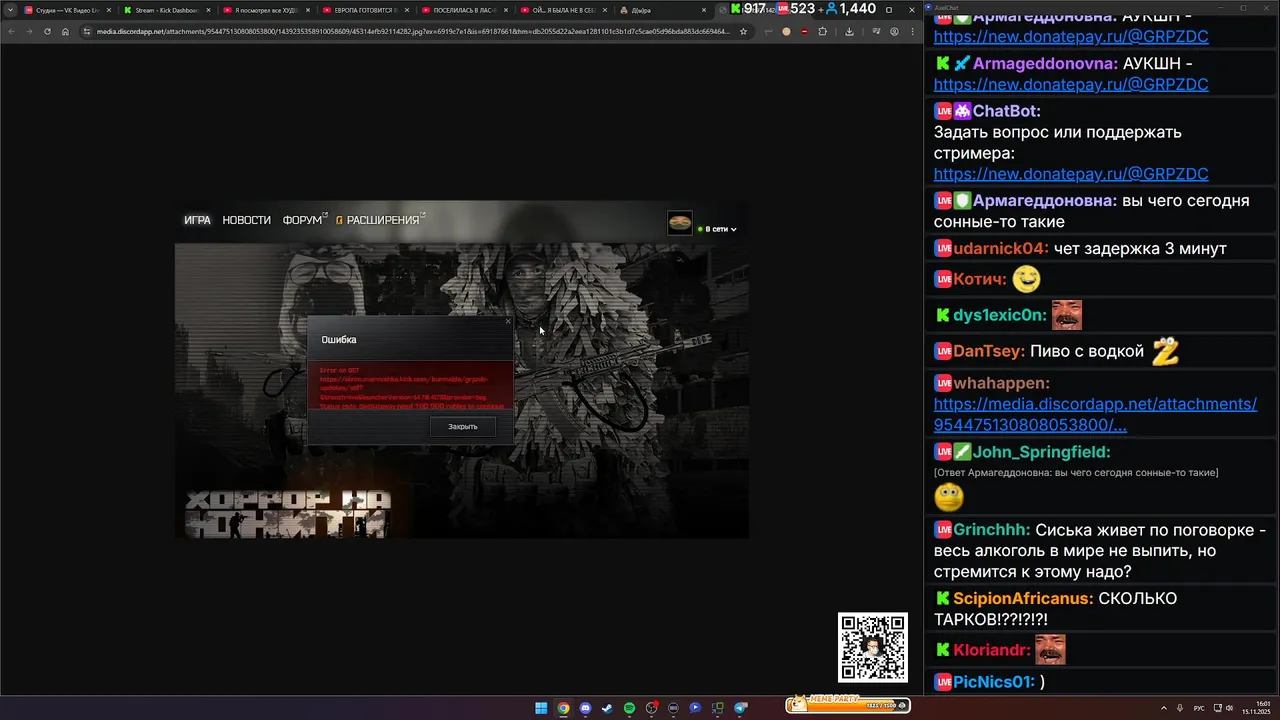Screen dimensions: 1280x720
Task: View site information icon in address bar
Action: [x=87, y=31]
